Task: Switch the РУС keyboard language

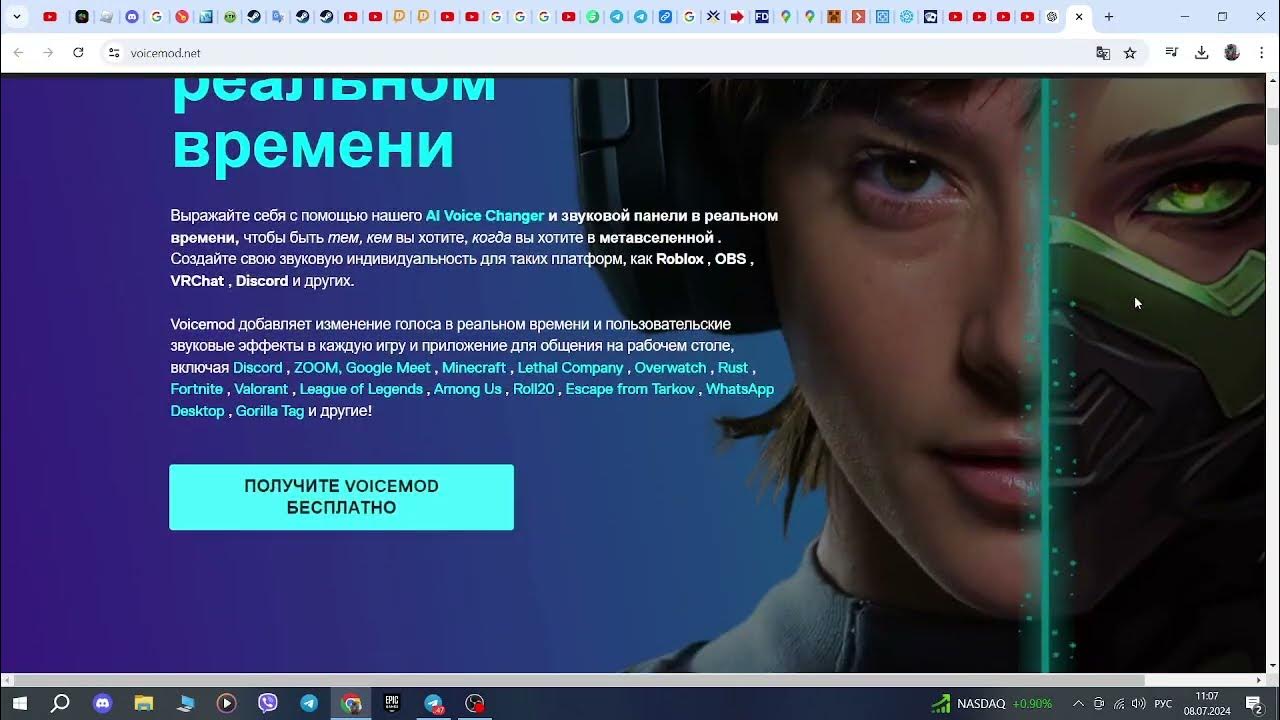Action: 1163,703
